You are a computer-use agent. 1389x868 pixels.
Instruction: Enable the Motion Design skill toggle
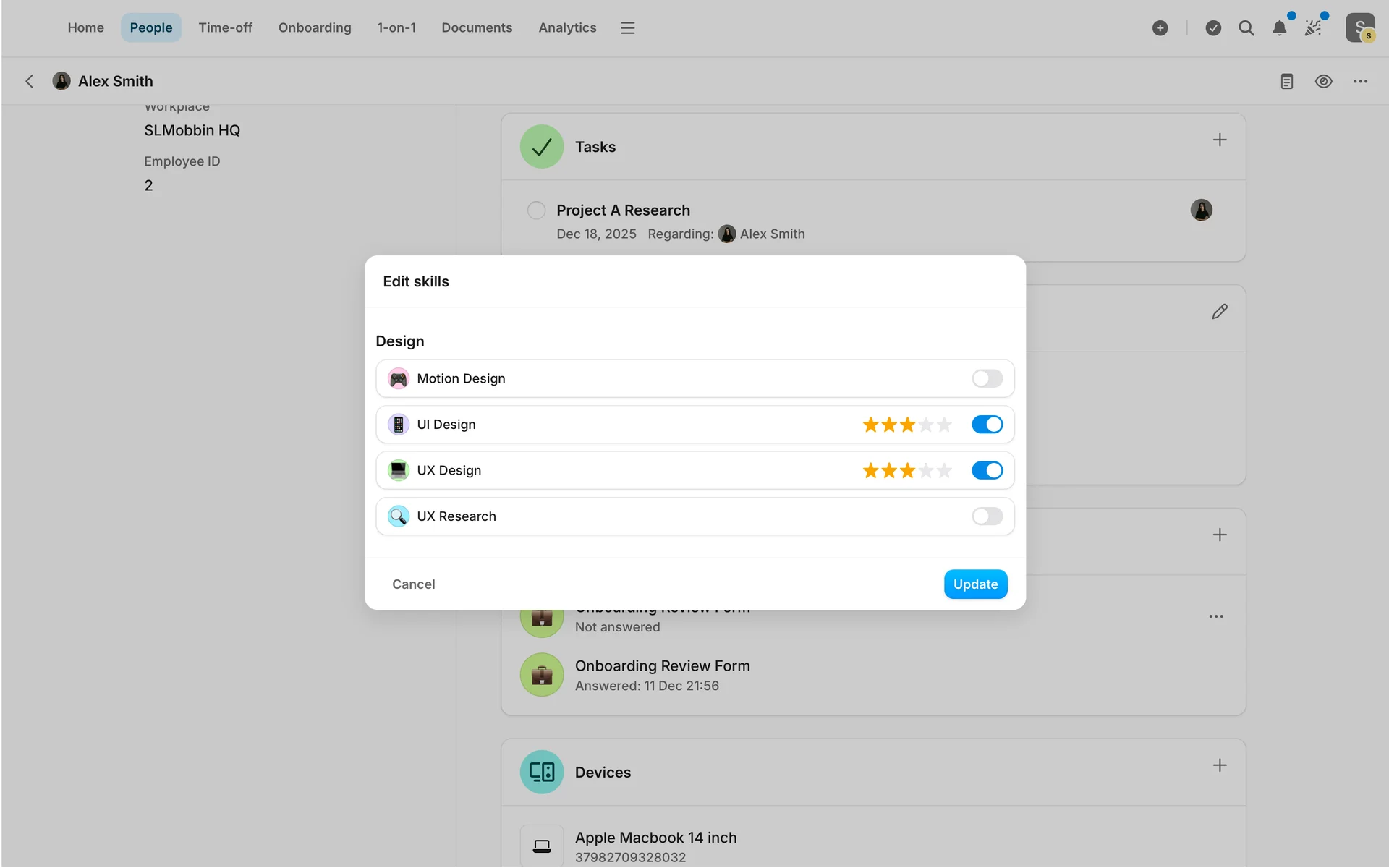(x=987, y=378)
